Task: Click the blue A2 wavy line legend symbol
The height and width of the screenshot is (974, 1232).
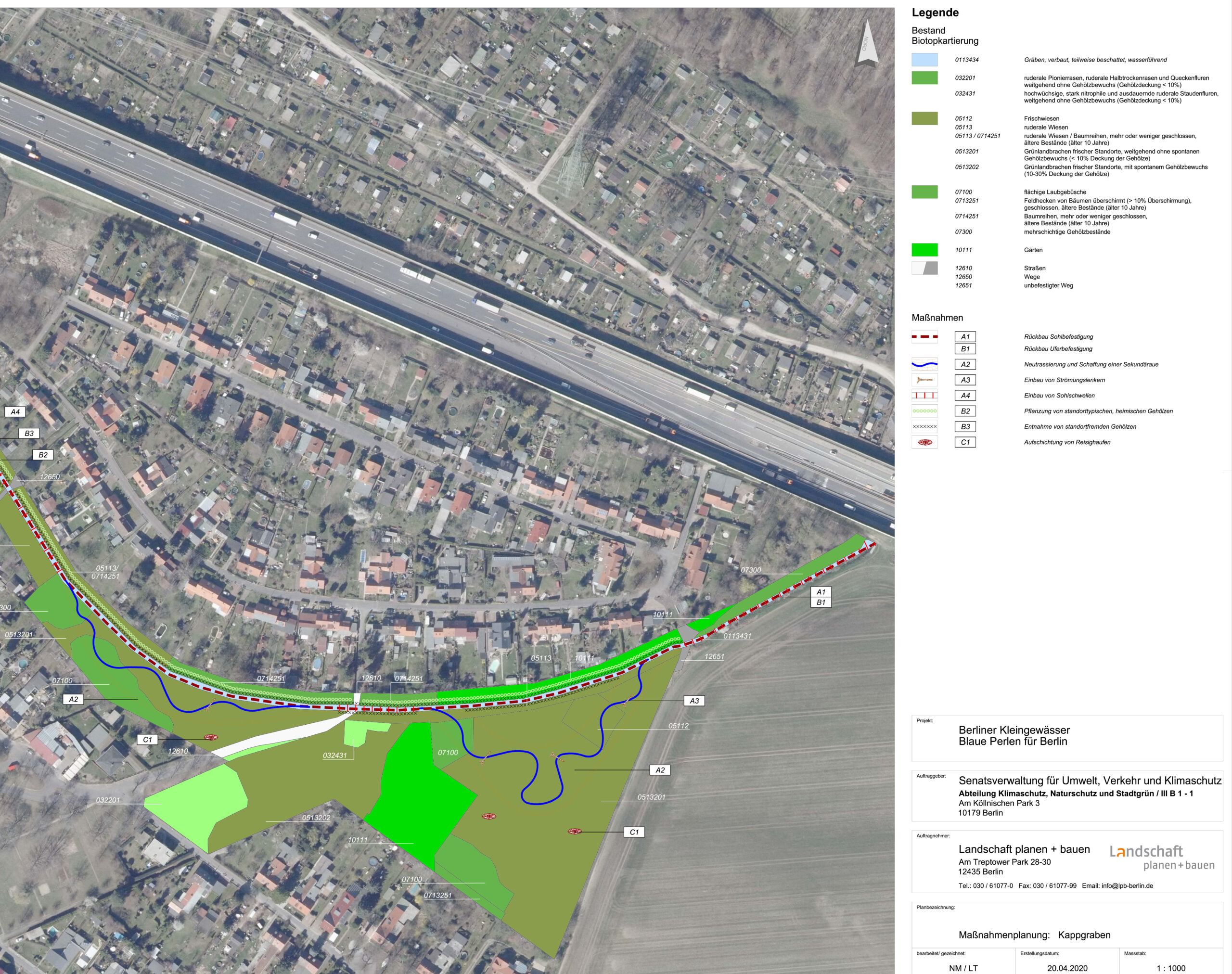Action: 924,364
